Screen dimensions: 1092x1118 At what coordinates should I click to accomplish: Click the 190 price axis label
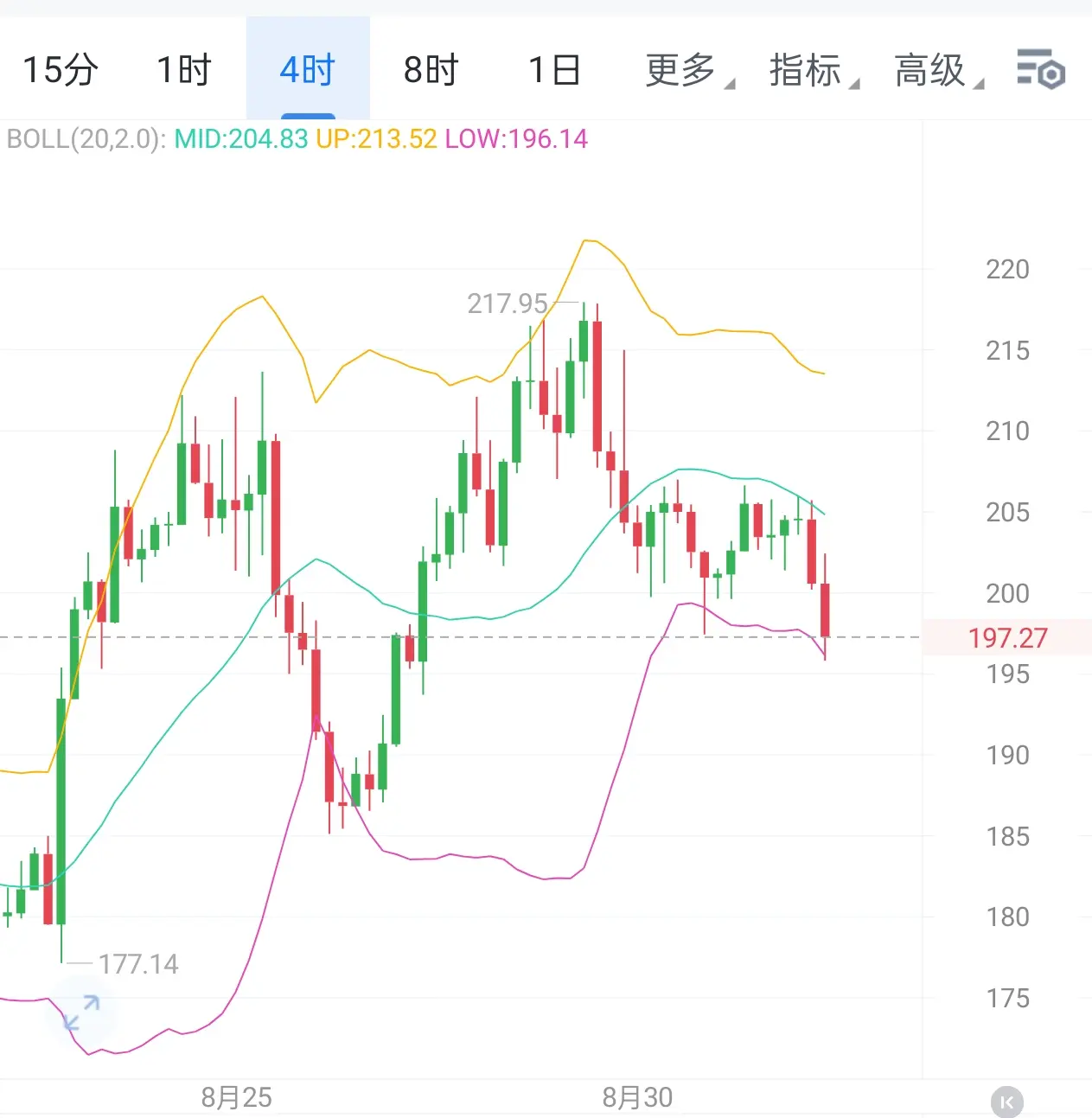pyautogui.click(x=1007, y=755)
